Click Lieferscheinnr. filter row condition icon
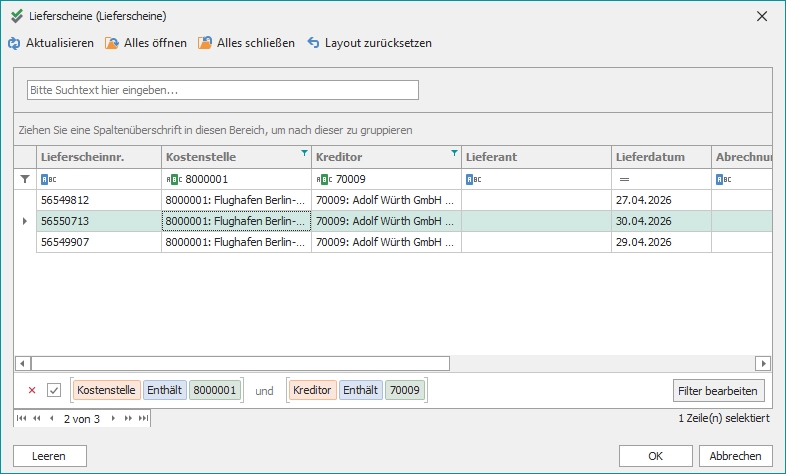 (49, 179)
